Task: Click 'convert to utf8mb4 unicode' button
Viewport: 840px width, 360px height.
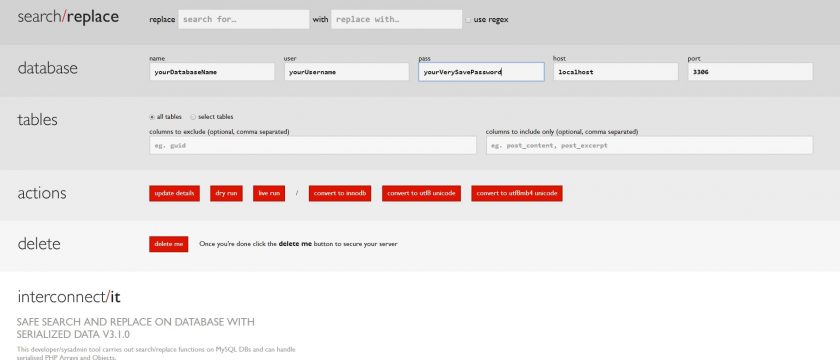Action: pyautogui.click(x=517, y=193)
